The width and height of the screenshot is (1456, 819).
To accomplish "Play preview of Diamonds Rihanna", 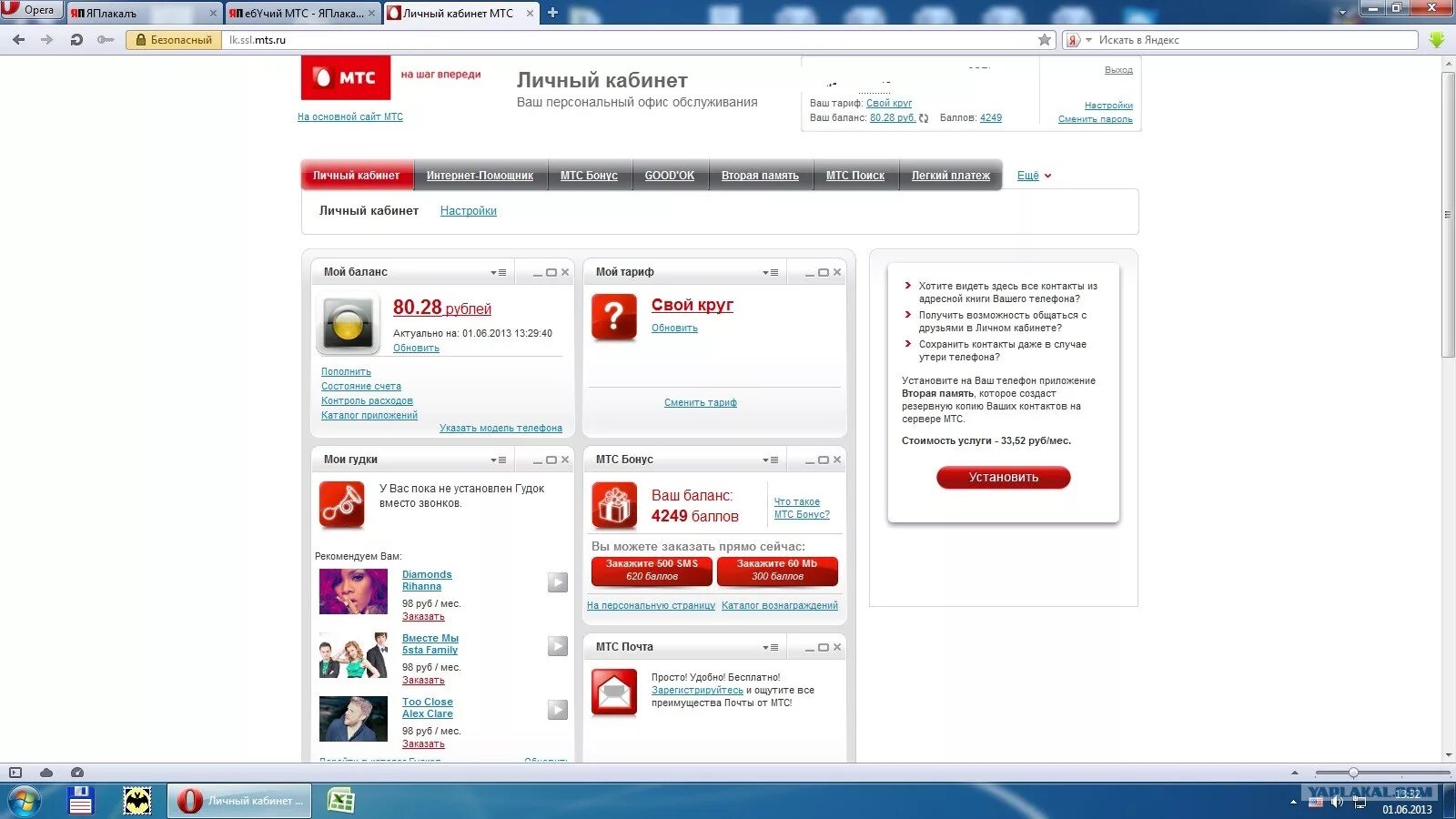I will (x=558, y=582).
